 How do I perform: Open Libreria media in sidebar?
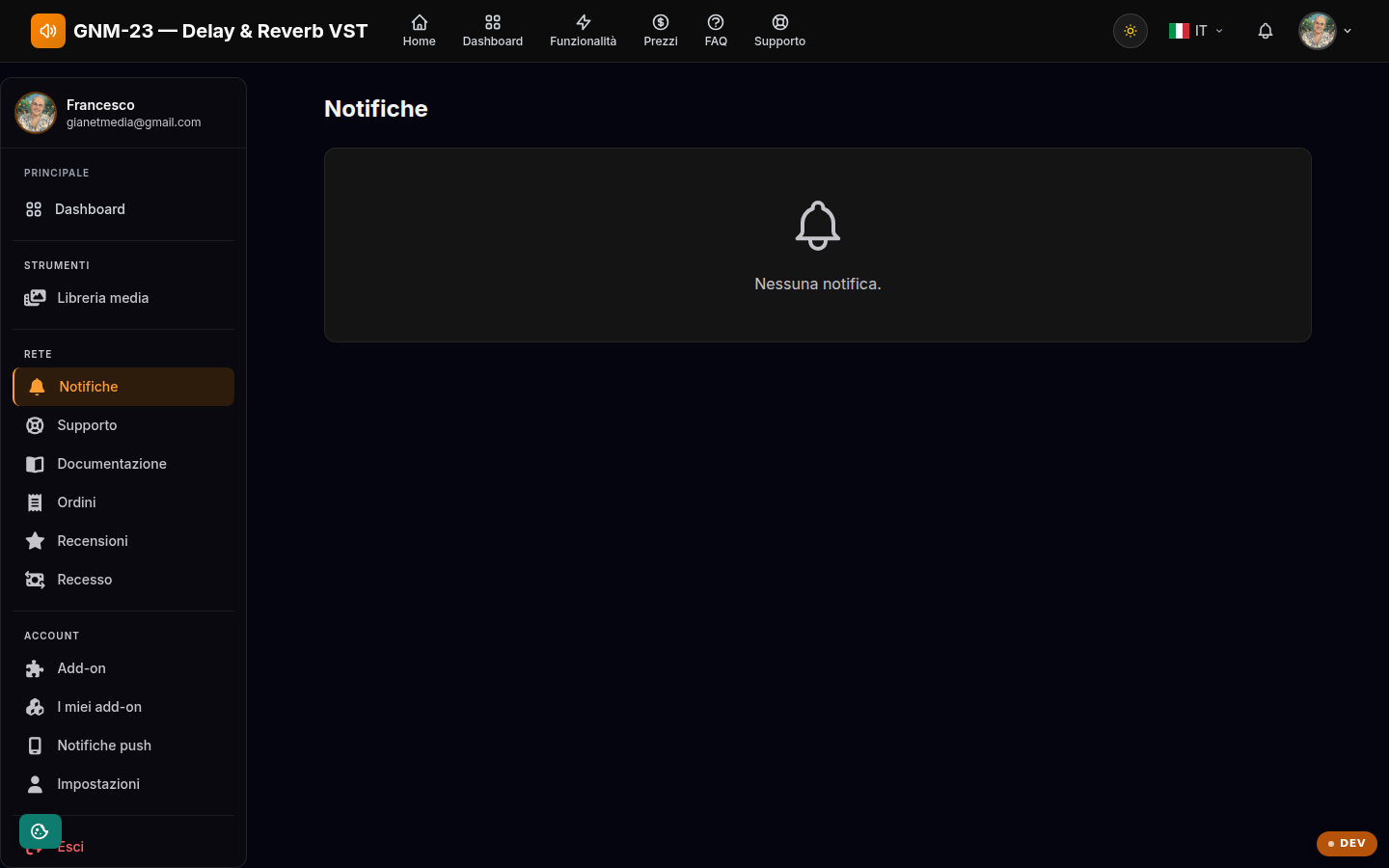point(123,298)
